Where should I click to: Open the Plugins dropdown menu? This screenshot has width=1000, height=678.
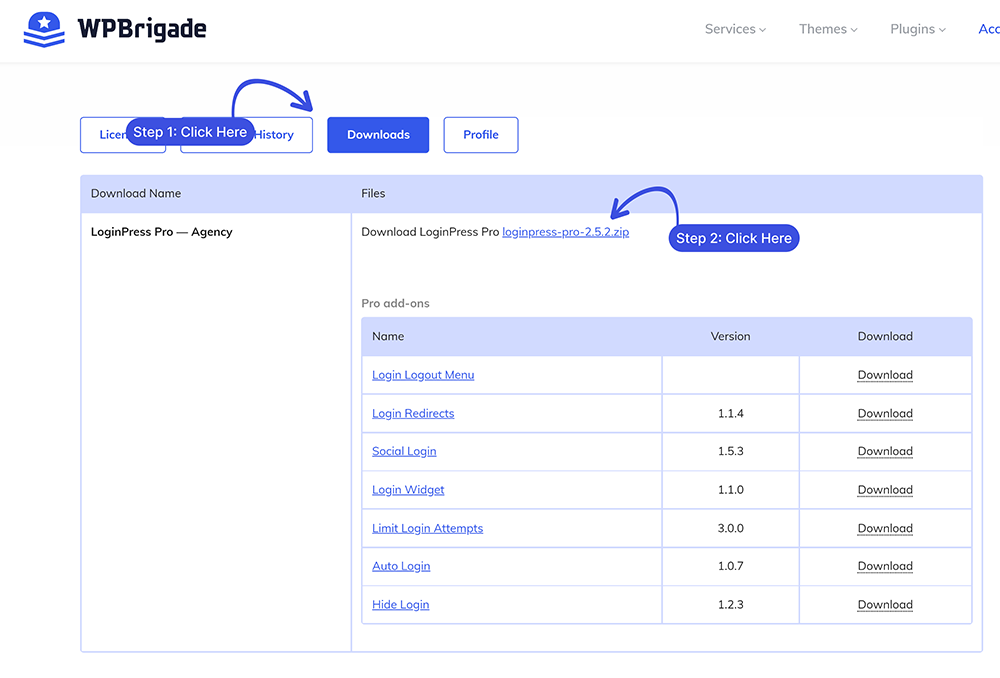[x=918, y=29]
